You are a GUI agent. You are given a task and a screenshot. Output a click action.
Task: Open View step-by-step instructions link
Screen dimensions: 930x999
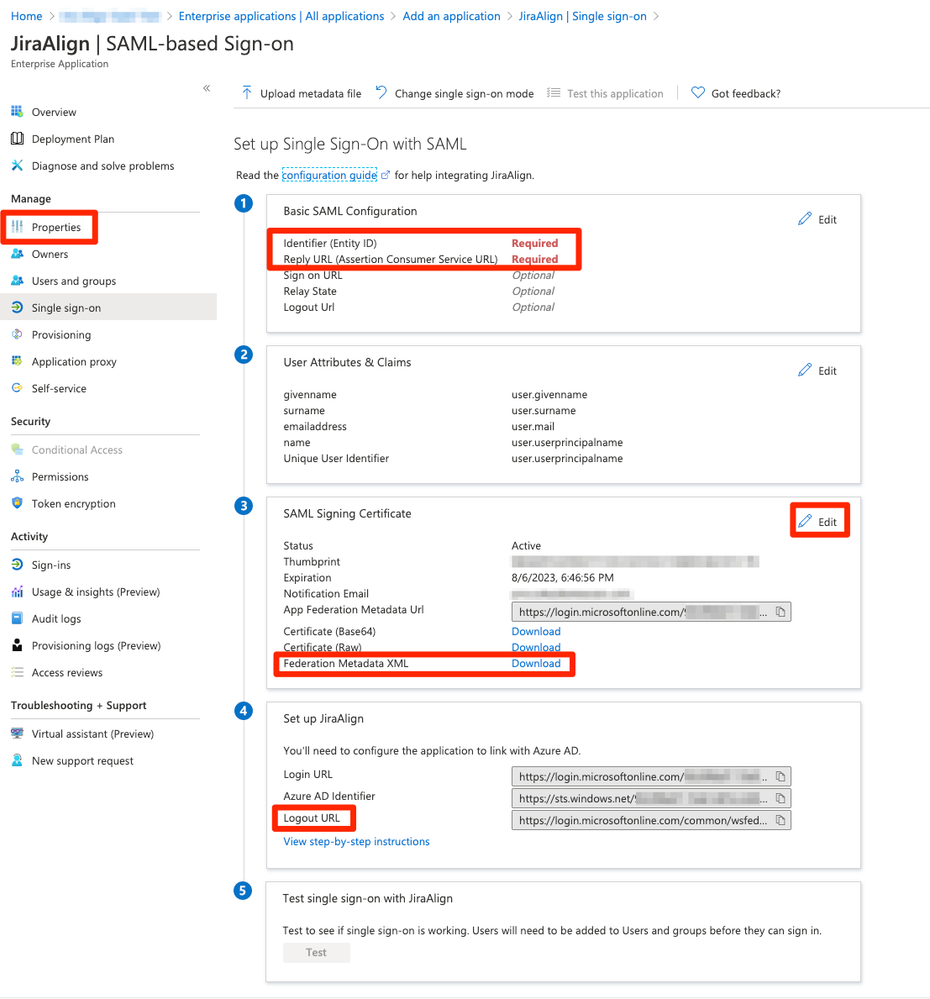tap(356, 841)
